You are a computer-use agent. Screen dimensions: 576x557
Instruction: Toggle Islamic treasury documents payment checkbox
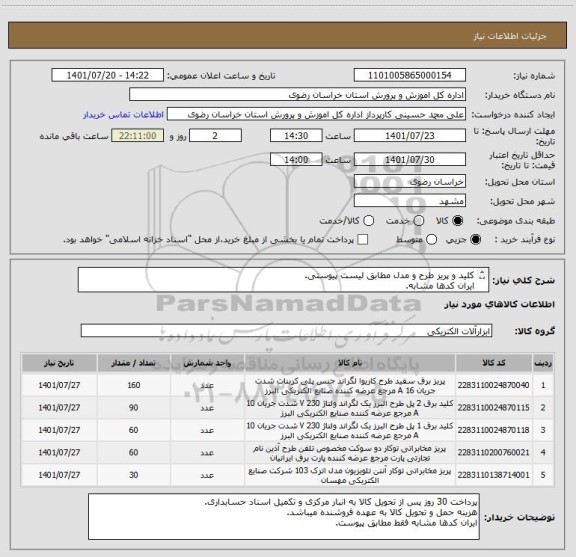click(x=363, y=240)
